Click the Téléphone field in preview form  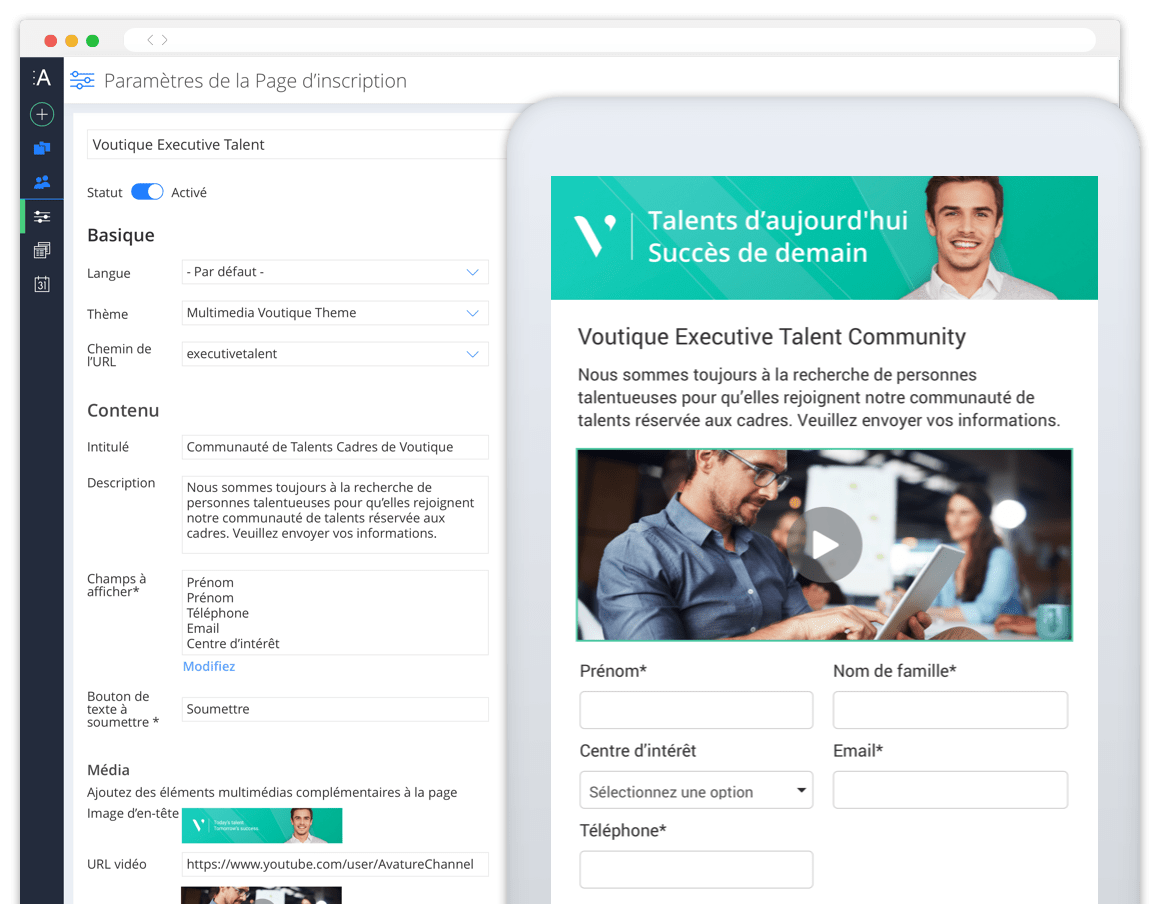(696, 869)
